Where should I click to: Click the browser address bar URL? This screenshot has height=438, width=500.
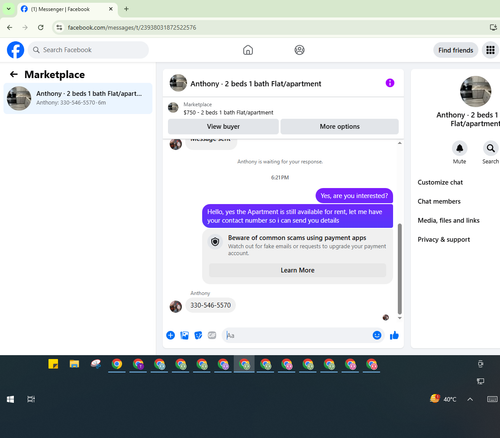[132, 27]
